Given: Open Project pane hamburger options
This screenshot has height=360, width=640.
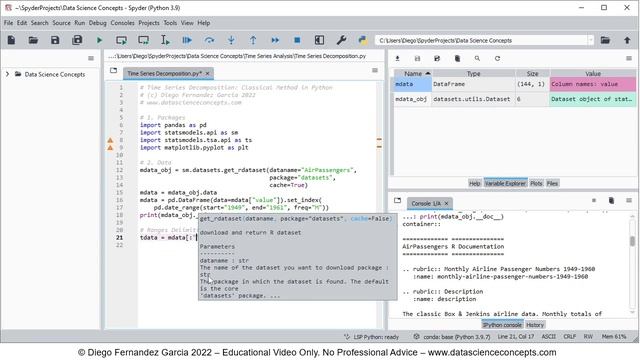Looking at the screenshot, I should click(x=91, y=58).
